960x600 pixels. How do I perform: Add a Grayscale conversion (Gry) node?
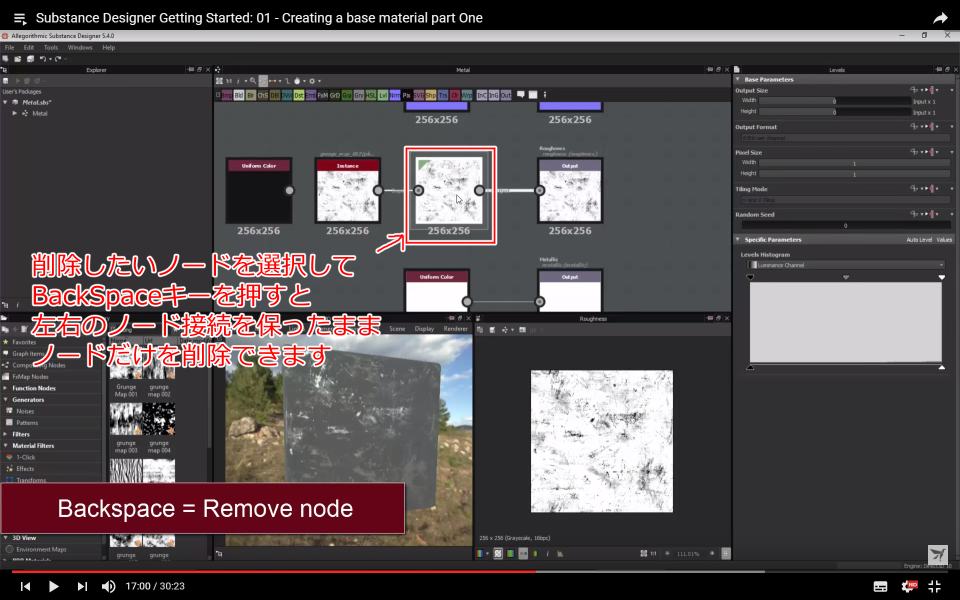tap(359, 95)
